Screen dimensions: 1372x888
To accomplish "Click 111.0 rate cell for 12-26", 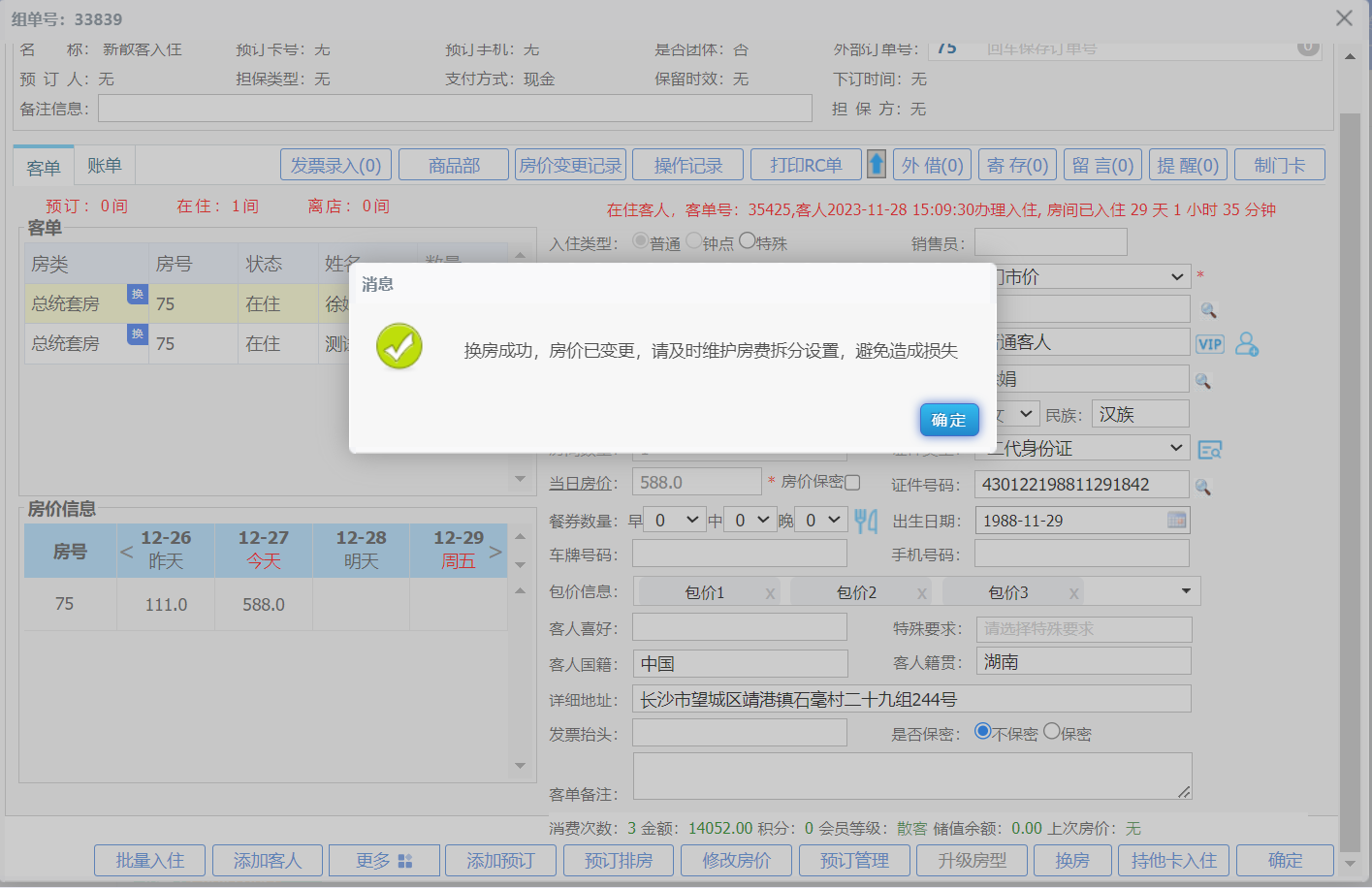I will pos(166,604).
